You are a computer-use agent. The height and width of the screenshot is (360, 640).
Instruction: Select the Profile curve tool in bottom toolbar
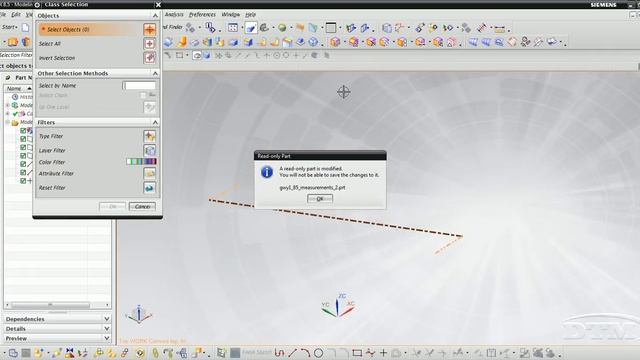[x=280, y=353]
